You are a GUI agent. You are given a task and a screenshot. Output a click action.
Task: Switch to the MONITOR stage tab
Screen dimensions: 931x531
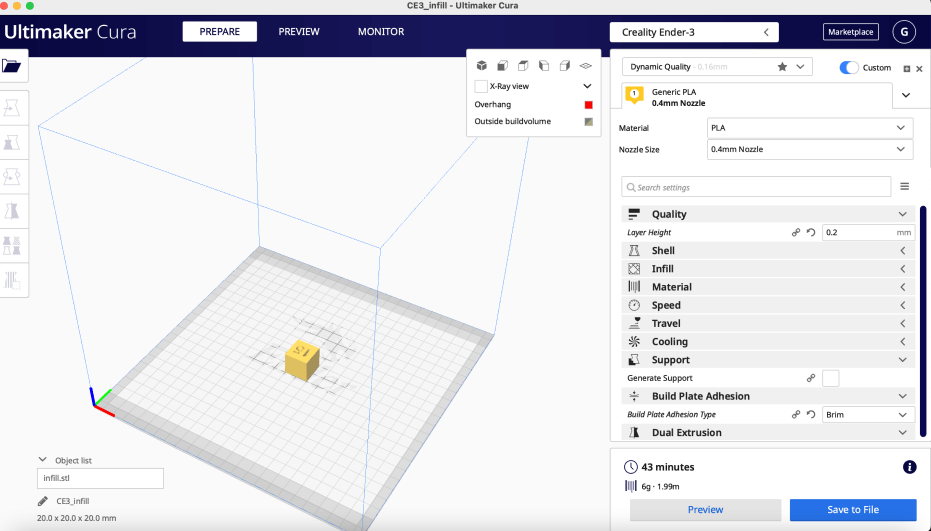coord(381,31)
